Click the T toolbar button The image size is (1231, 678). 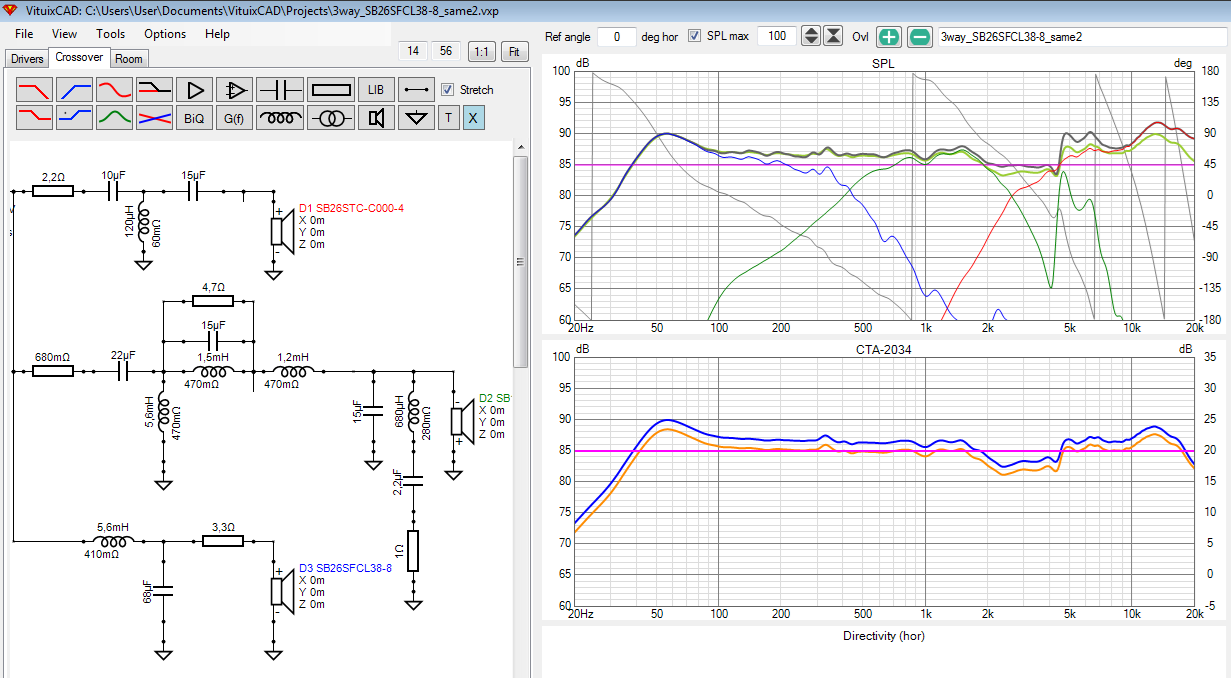pyautogui.click(x=448, y=117)
